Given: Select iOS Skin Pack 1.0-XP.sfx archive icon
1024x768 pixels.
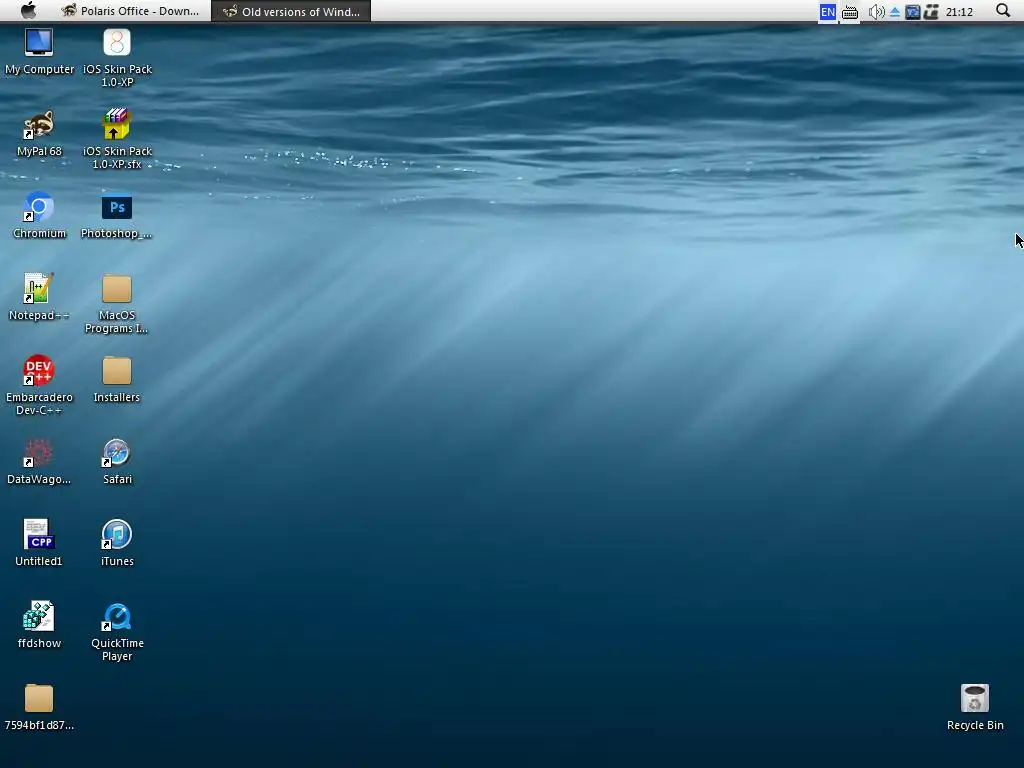Looking at the screenshot, I should (117, 139).
